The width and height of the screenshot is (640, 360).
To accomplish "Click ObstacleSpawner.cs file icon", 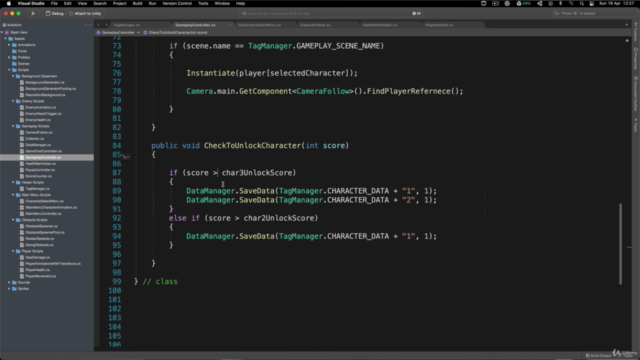I will click(22, 226).
